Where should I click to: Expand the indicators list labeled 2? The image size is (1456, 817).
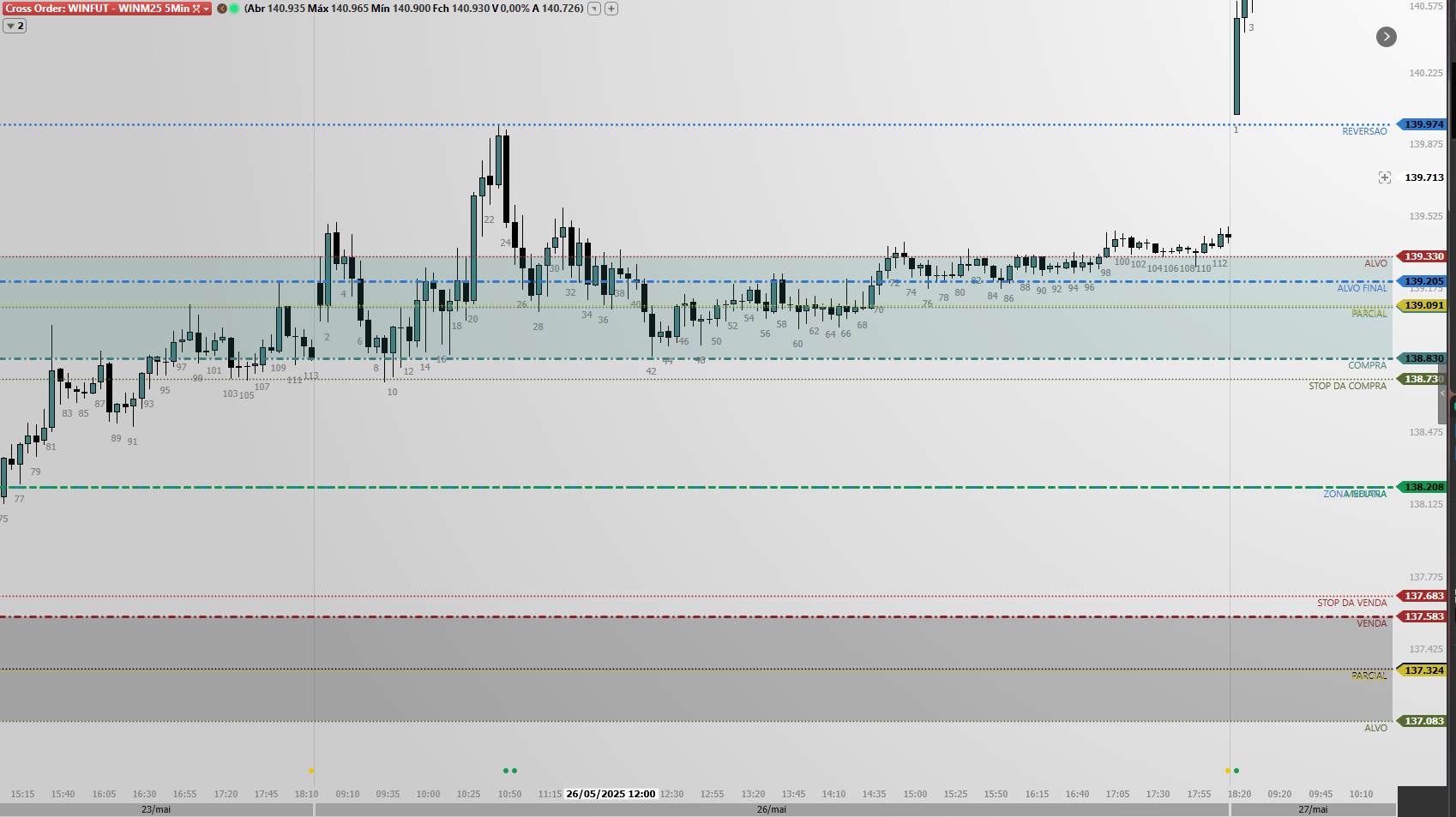(15, 26)
